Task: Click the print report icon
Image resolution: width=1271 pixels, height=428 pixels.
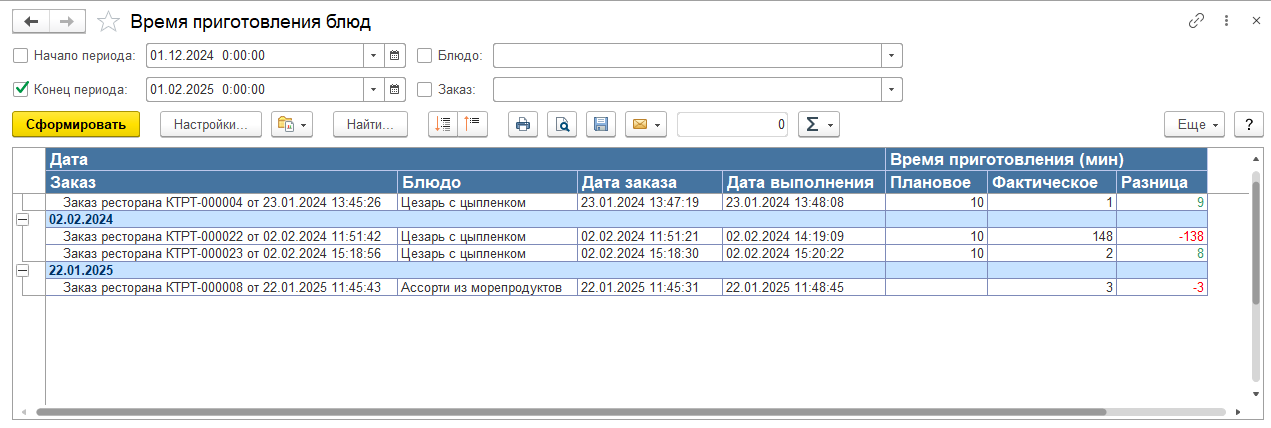Action: tap(523, 124)
